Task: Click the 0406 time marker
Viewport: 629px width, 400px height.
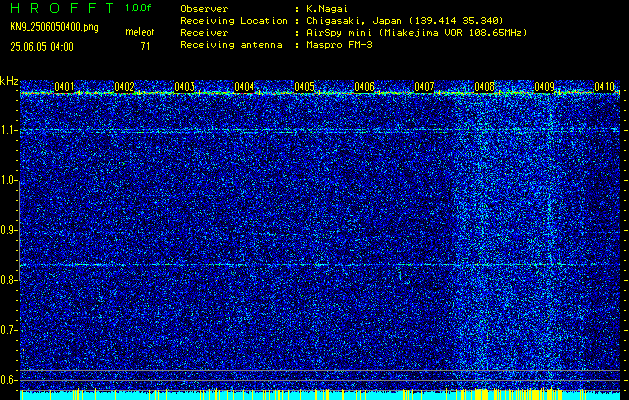Action: (x=364, y=87)
